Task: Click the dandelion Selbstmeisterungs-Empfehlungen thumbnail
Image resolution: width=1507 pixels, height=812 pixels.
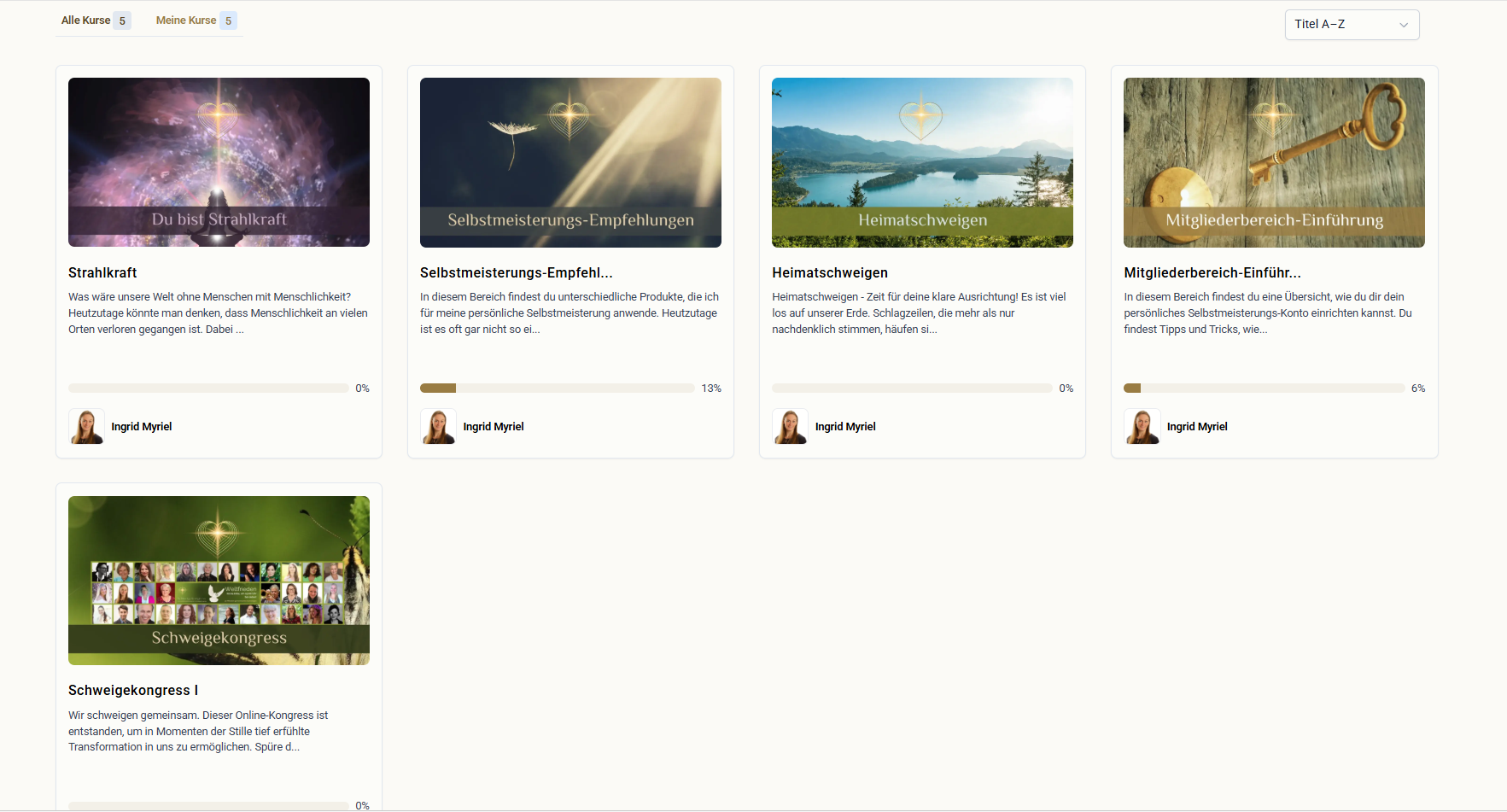Action: point(570,162)
